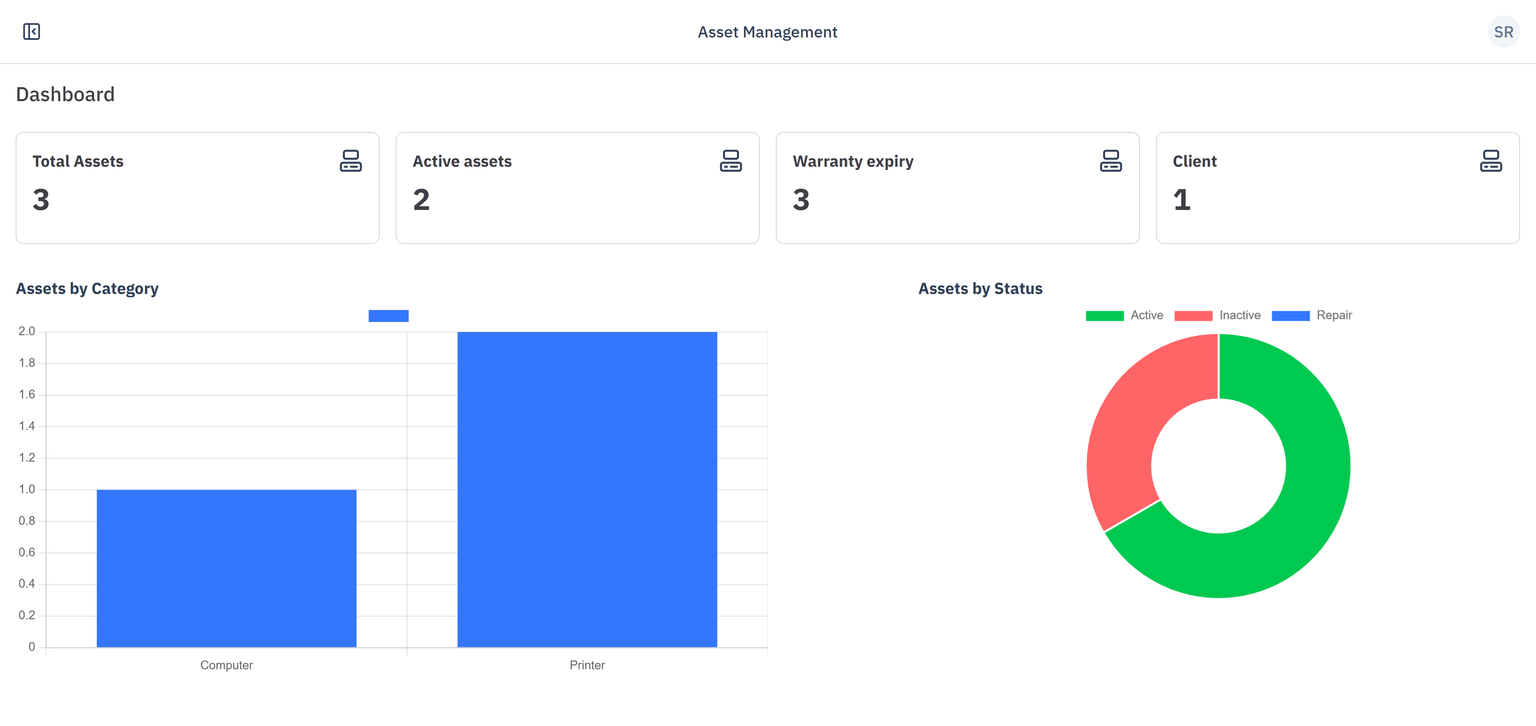The image size is (1536, 726).
Task: Click the 2.0 y-axis label
Action: point(26,332)
